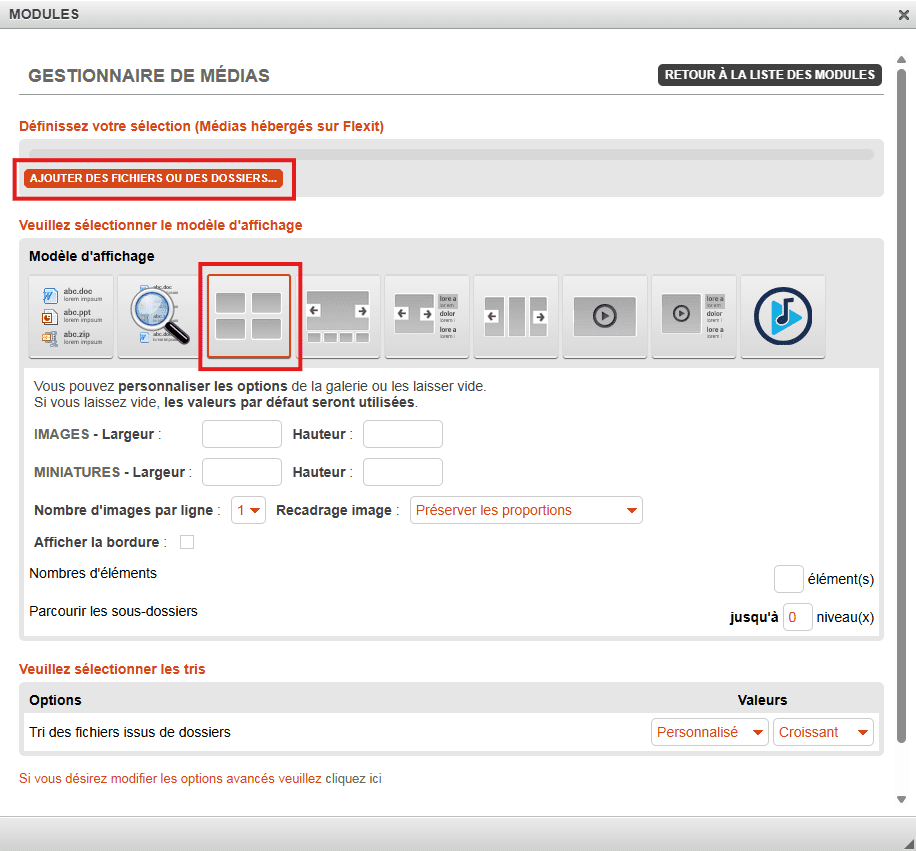The height and width of the screenshot is (851, 916).
Task: Choose the slider with text captions model
Action: tap(427, 316)
